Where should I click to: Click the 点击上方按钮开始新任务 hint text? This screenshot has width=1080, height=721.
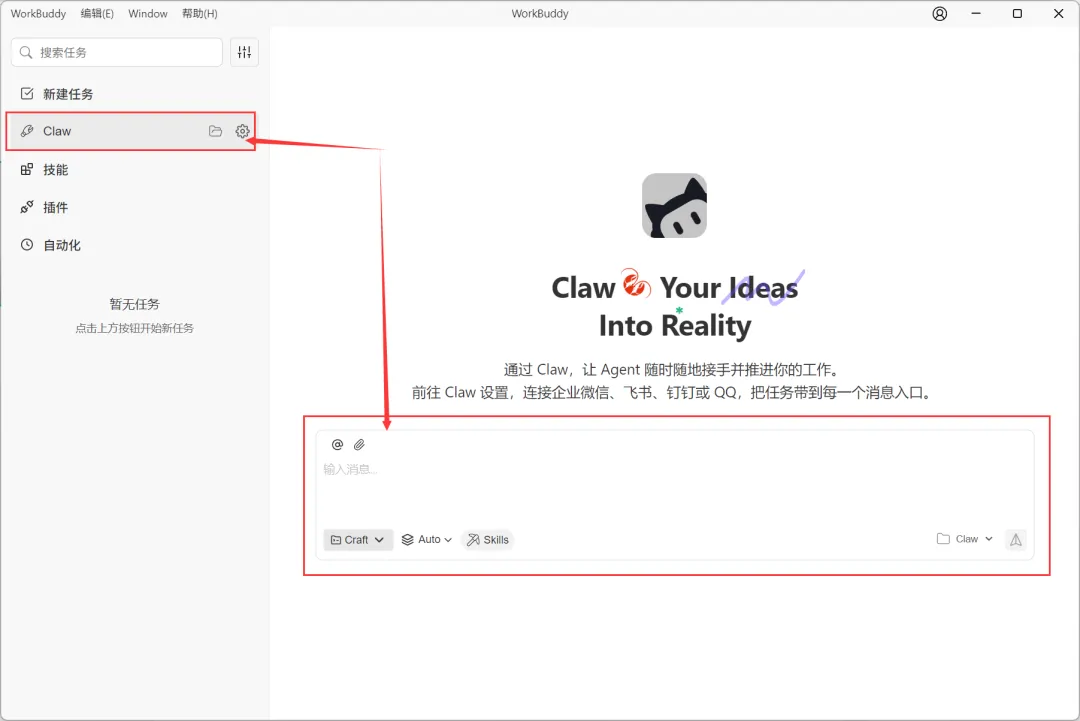pos(134,328)
